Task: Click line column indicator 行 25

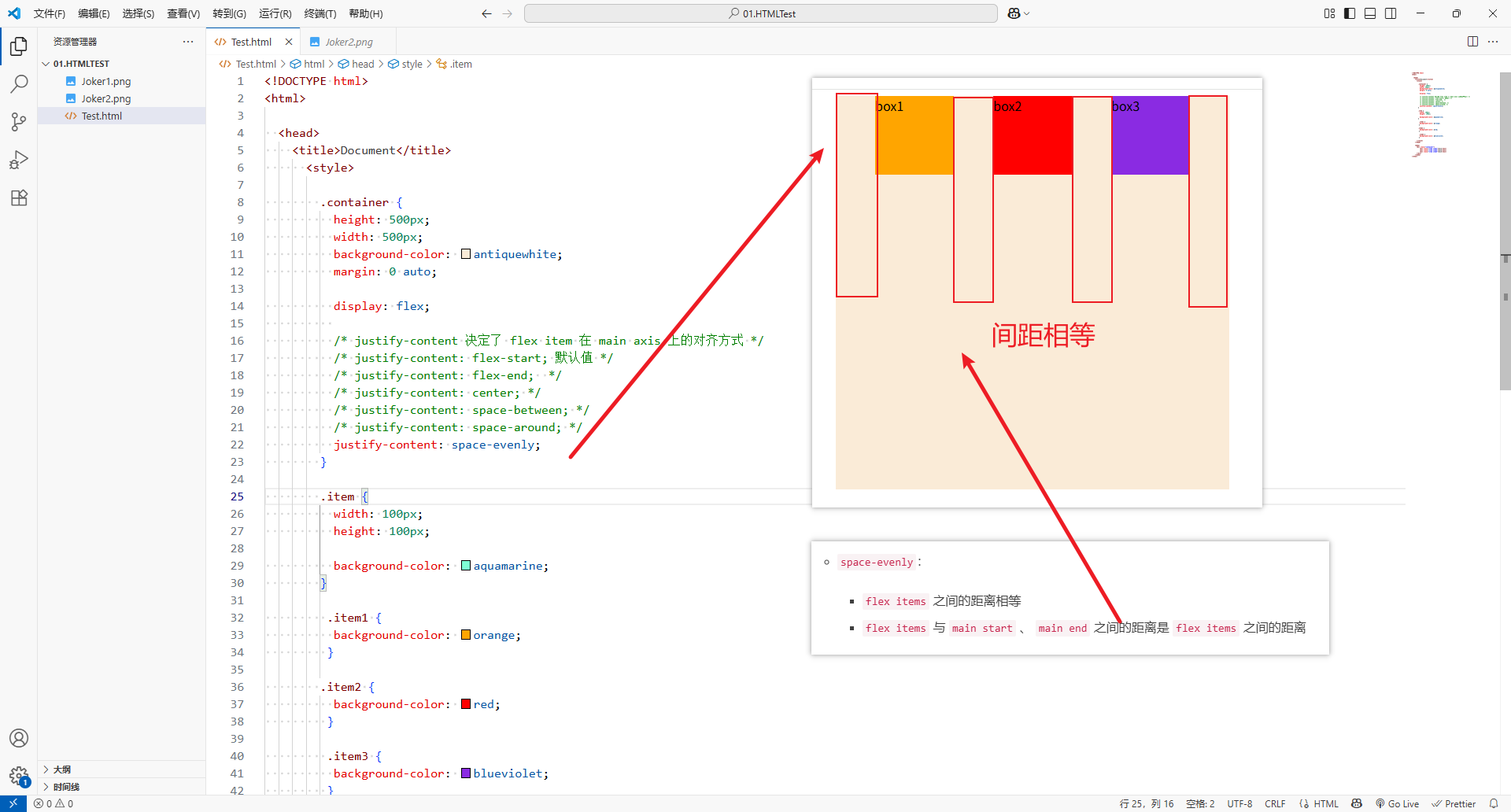Action: click(1147, 803)
